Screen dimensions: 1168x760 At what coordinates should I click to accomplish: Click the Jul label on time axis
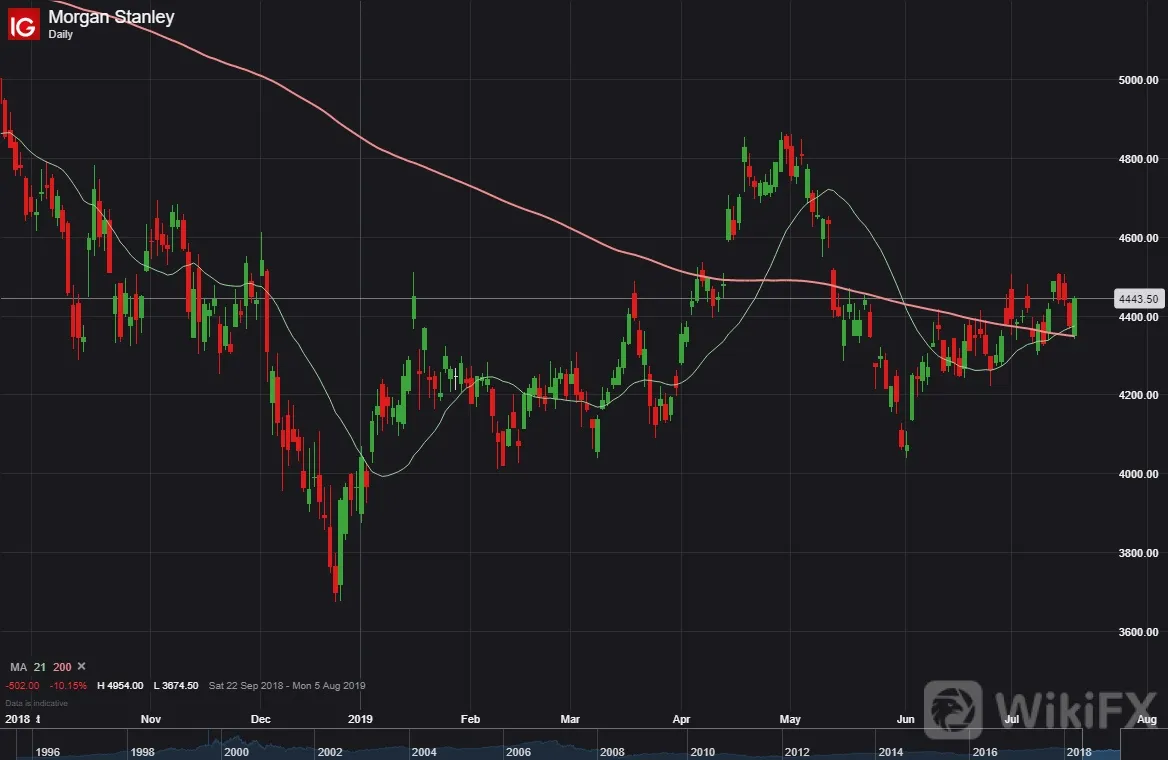(x=1012, y=719)
